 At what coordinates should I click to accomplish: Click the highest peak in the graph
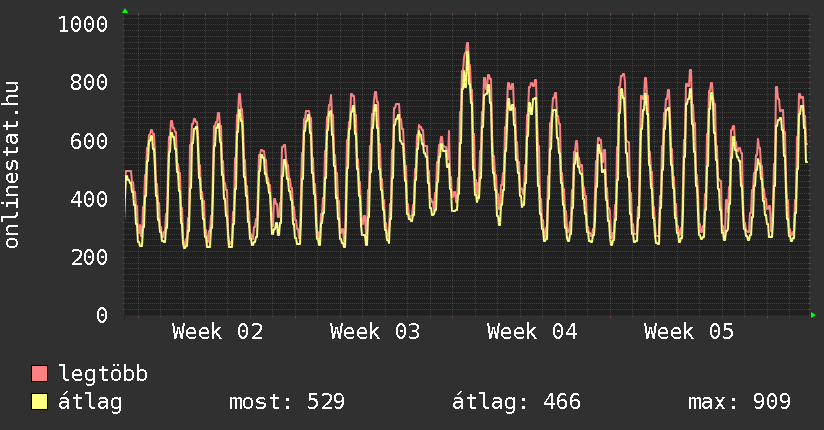click(x=467, y=45)
